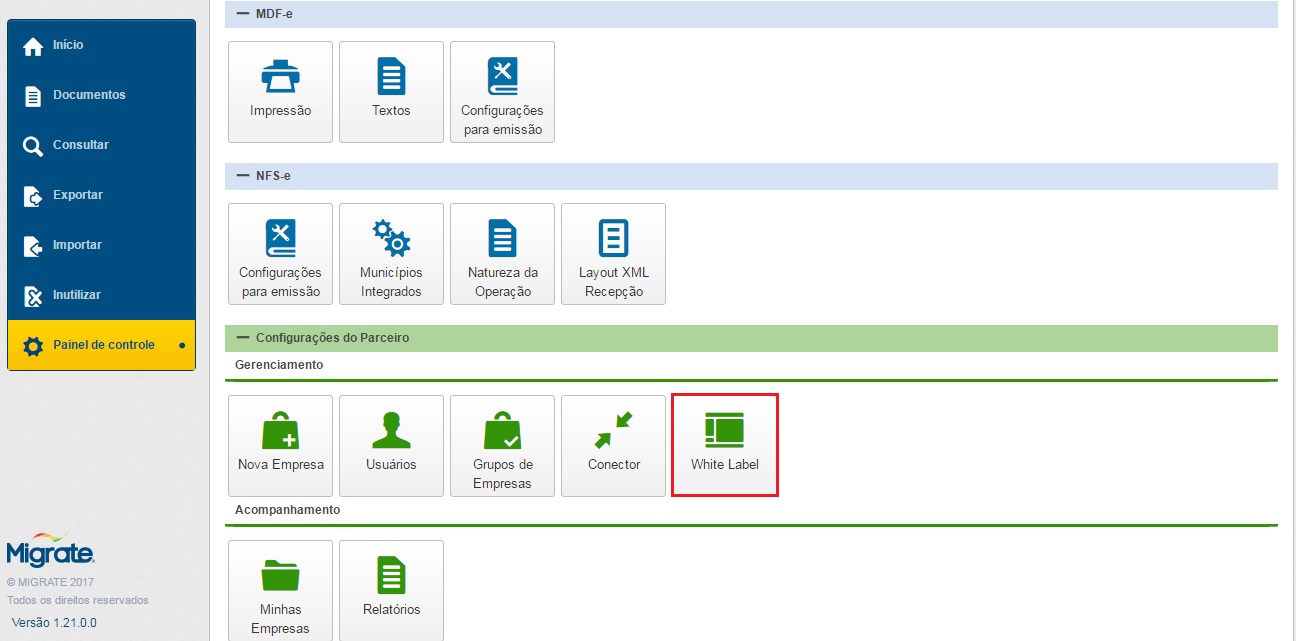Open Grupos de Empresas tile
Screen dimensions: 1296x641
click(x=502, y=445)
